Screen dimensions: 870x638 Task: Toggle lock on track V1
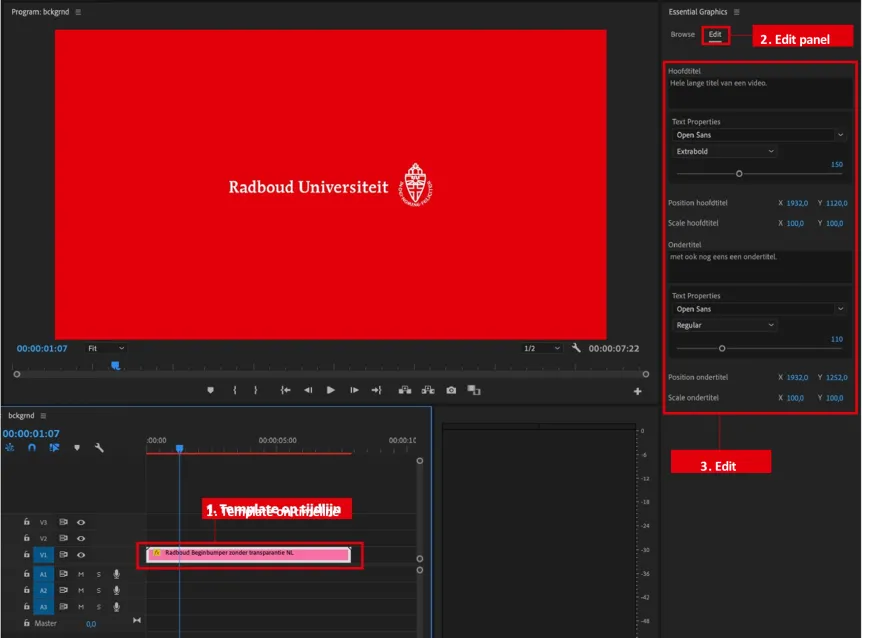(x=27, y=554)
